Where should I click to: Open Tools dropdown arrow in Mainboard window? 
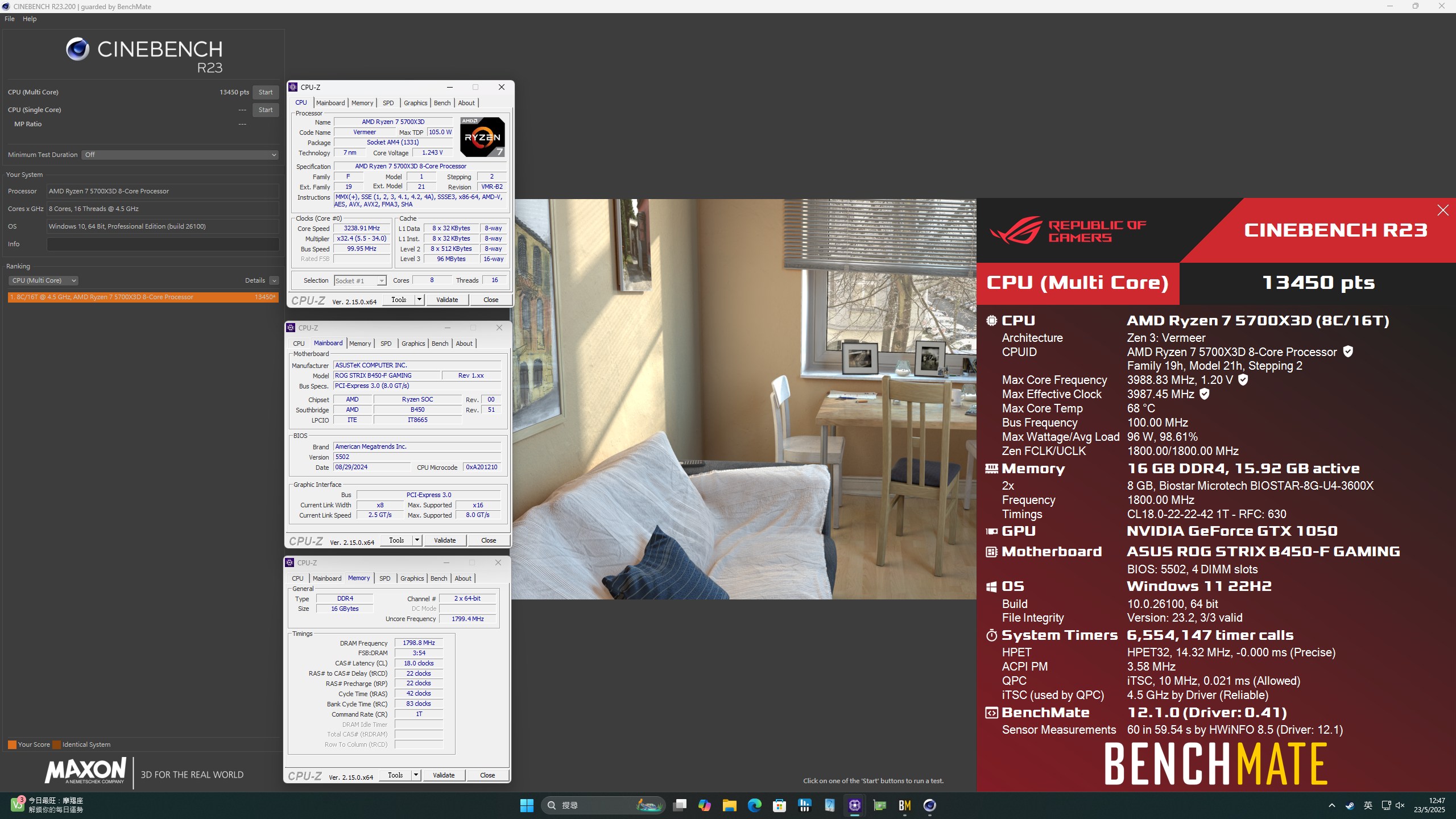(x=417, y=540)
